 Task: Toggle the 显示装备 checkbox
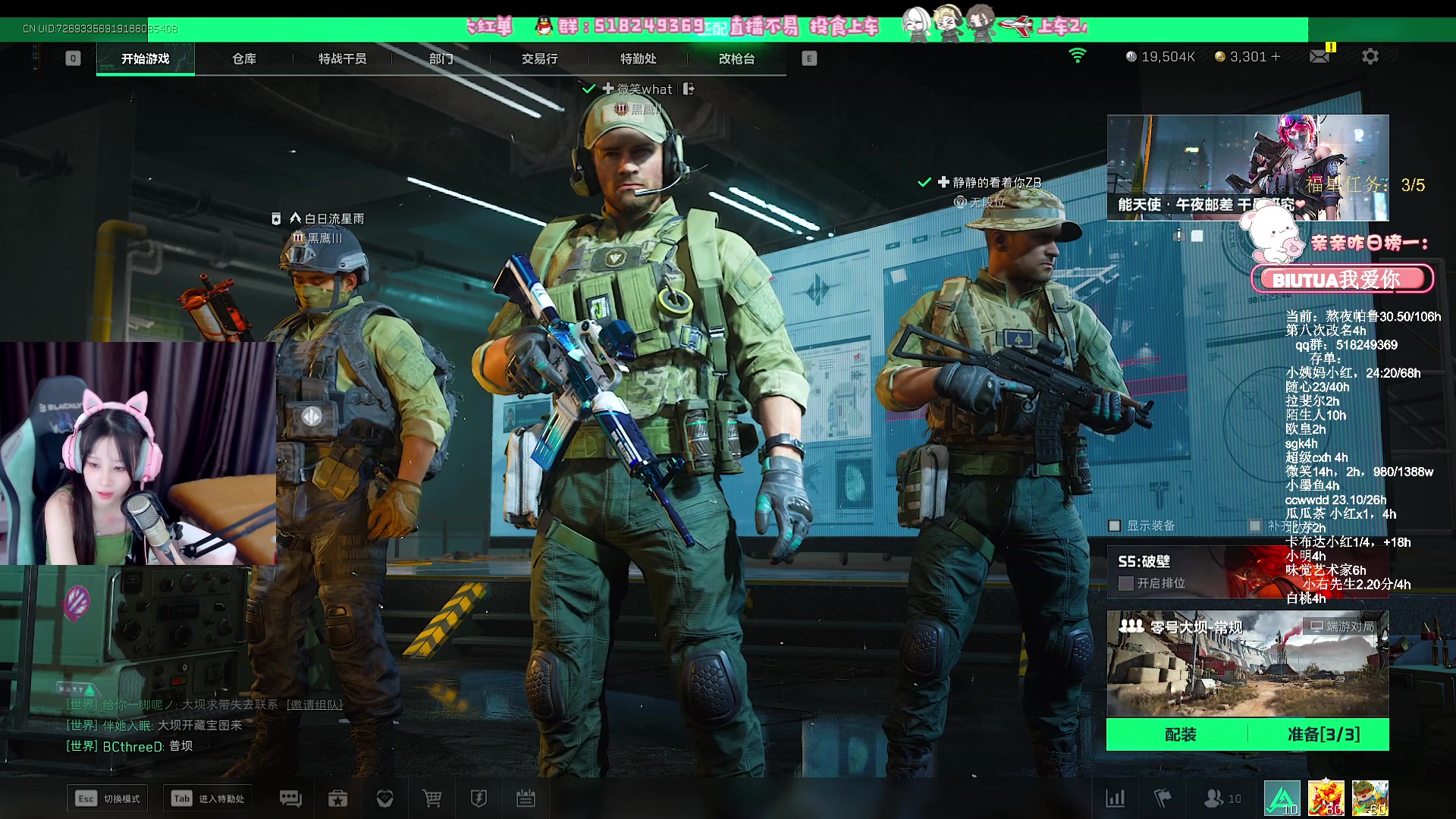tap(1115, 526)
